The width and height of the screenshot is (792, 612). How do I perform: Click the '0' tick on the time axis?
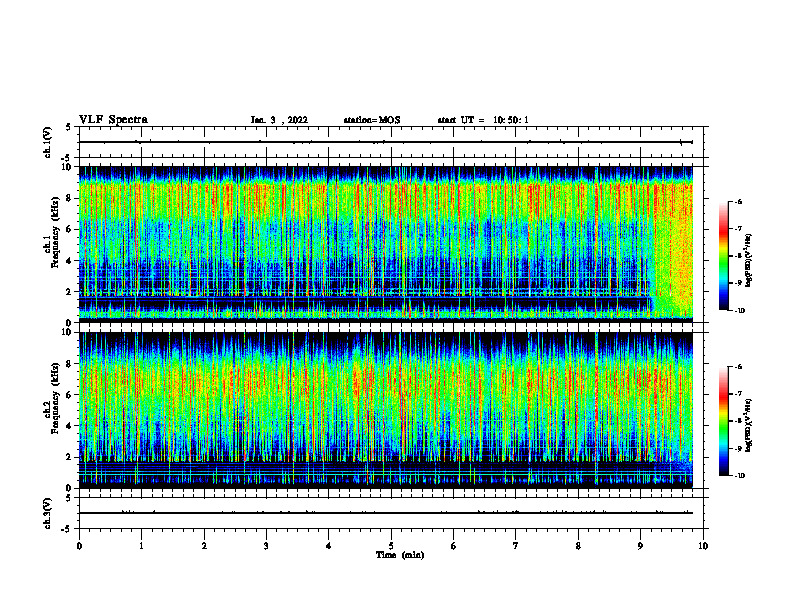(x=79, y=546)
